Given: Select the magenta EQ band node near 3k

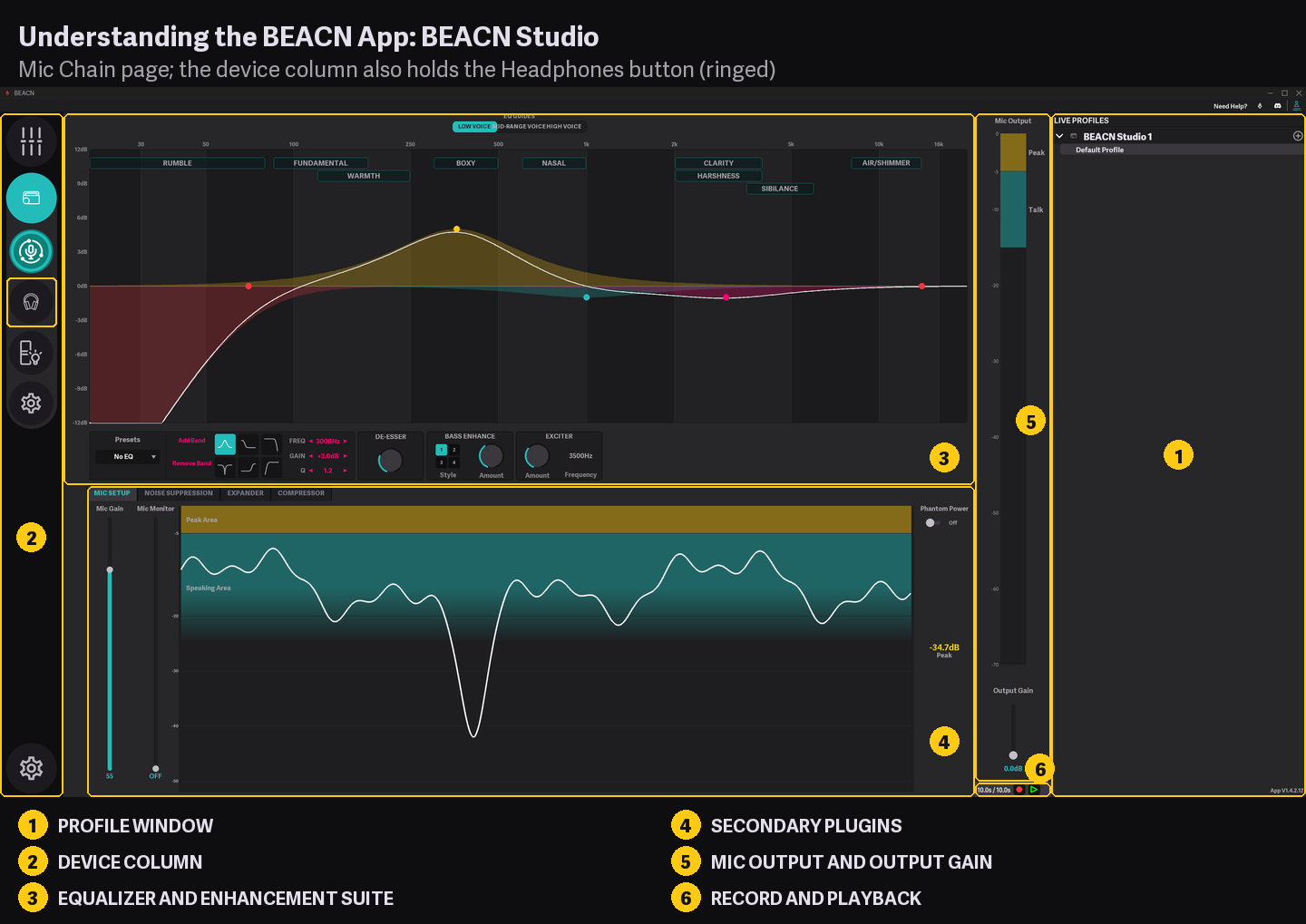Looking at the screenshot, I should [726, 297].
